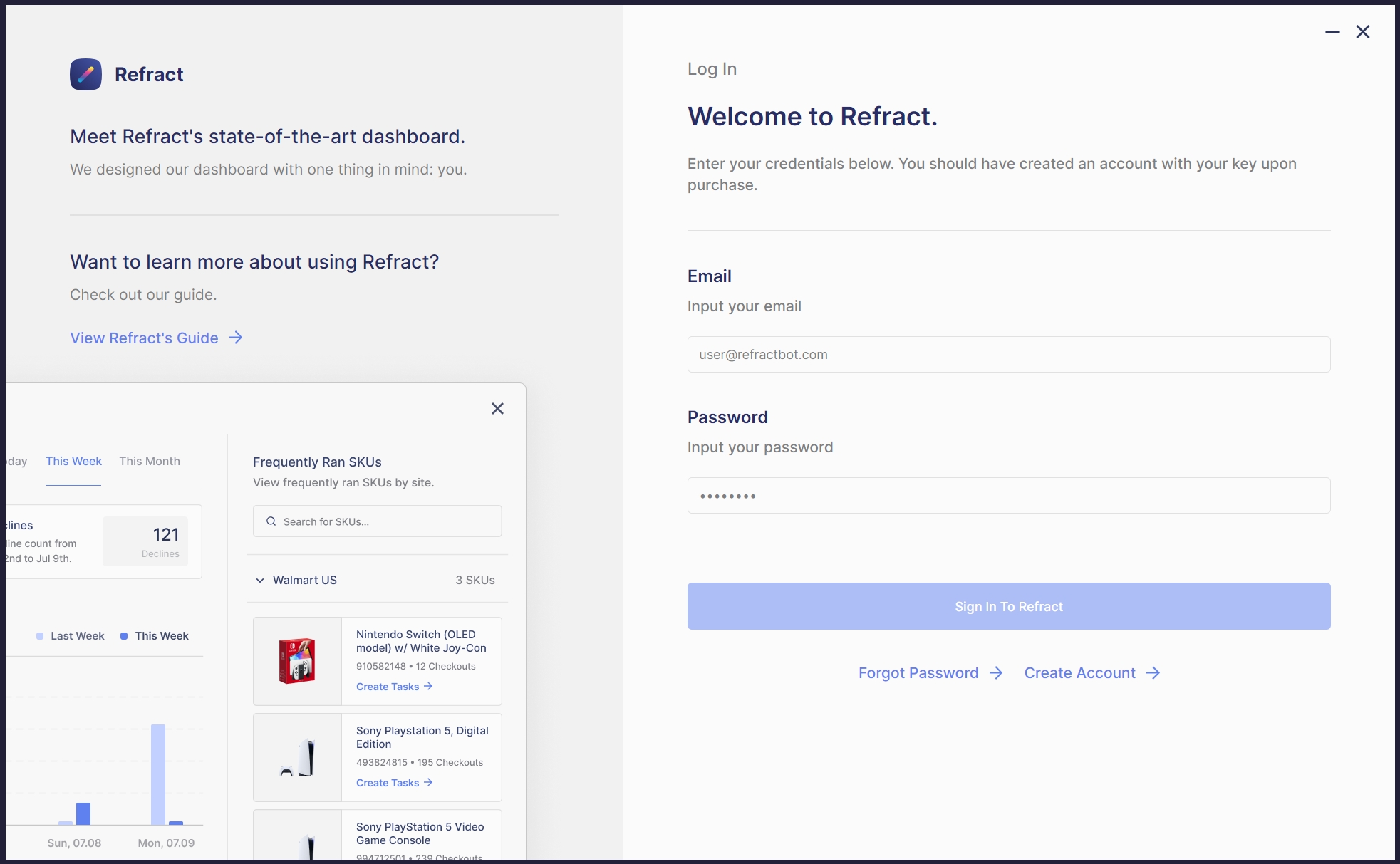Open the View Refract's Guide link

click(x=144, y=338)
